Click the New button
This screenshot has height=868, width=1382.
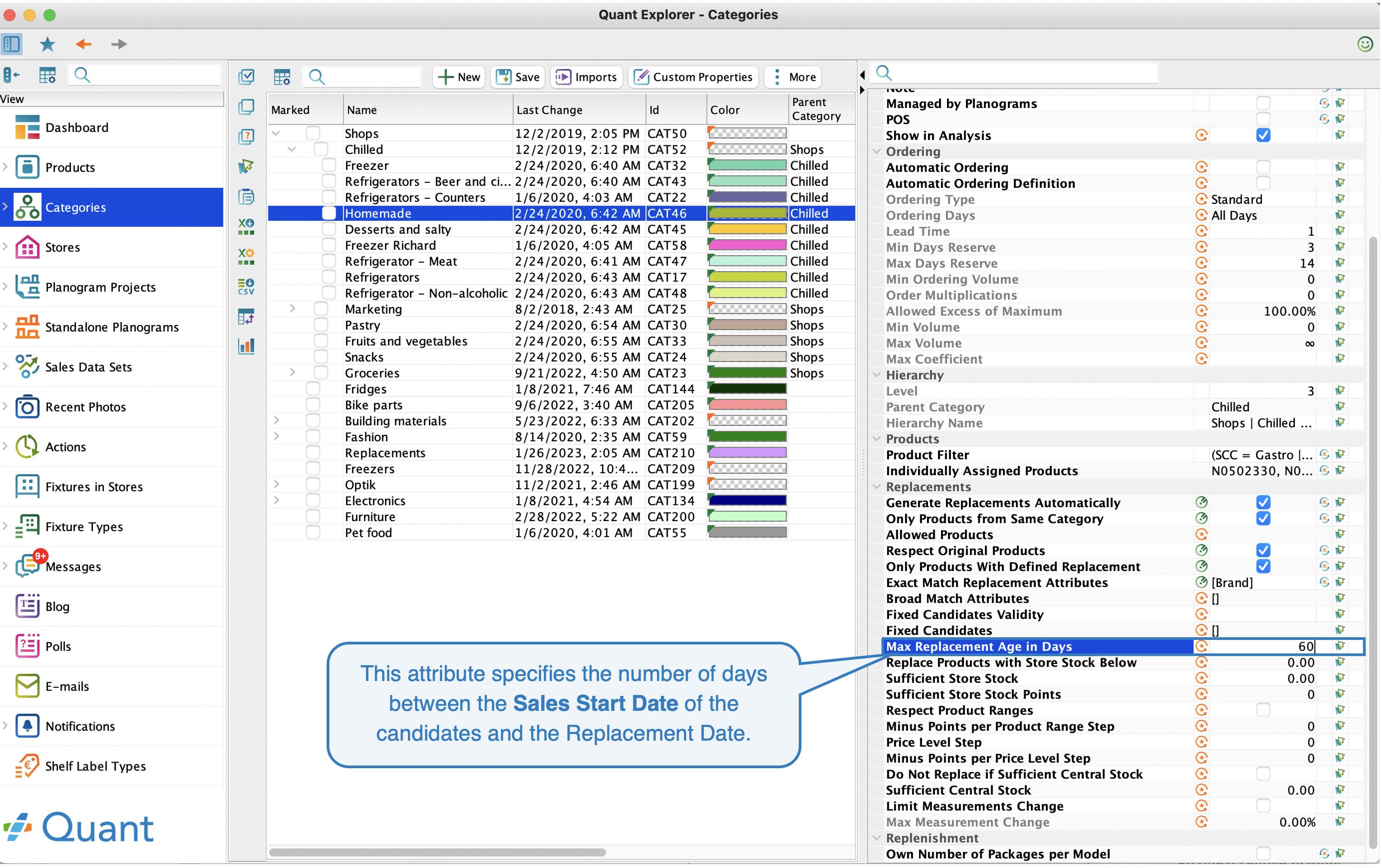pyautogui.click(x=459, y=77)
